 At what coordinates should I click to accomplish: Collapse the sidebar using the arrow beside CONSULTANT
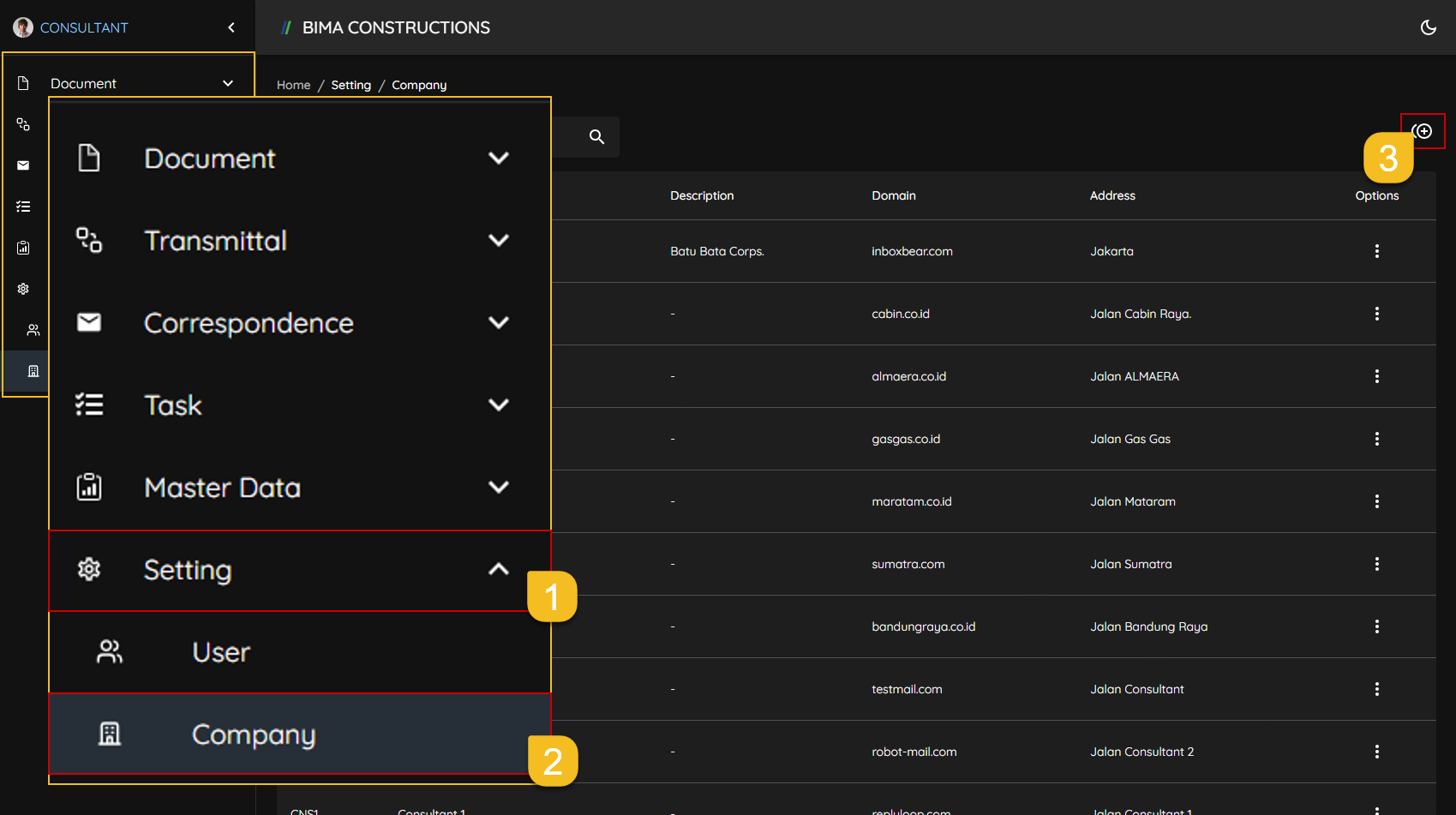[231, 27]
